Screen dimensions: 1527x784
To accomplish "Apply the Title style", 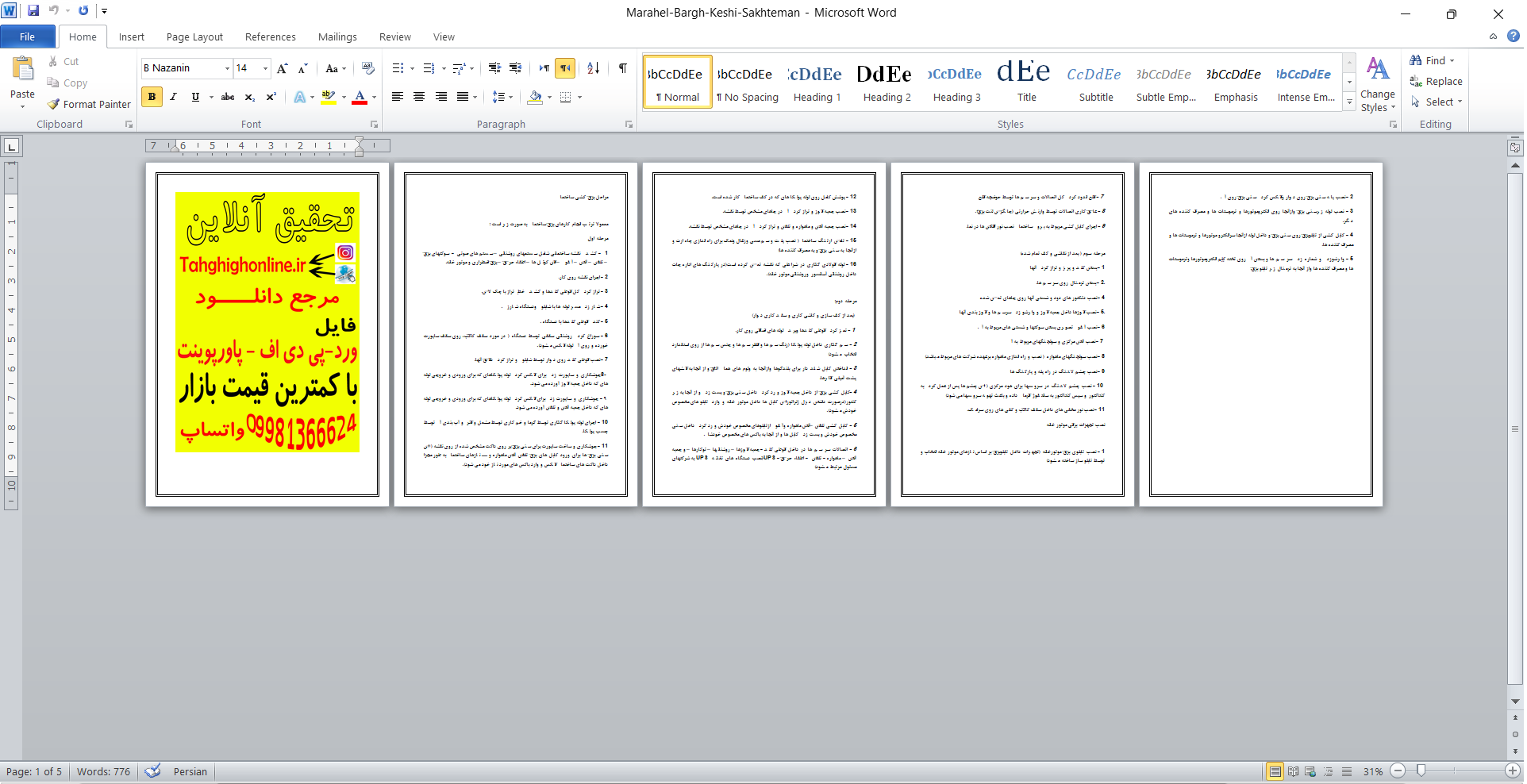I will click(x=1026, y=82).
